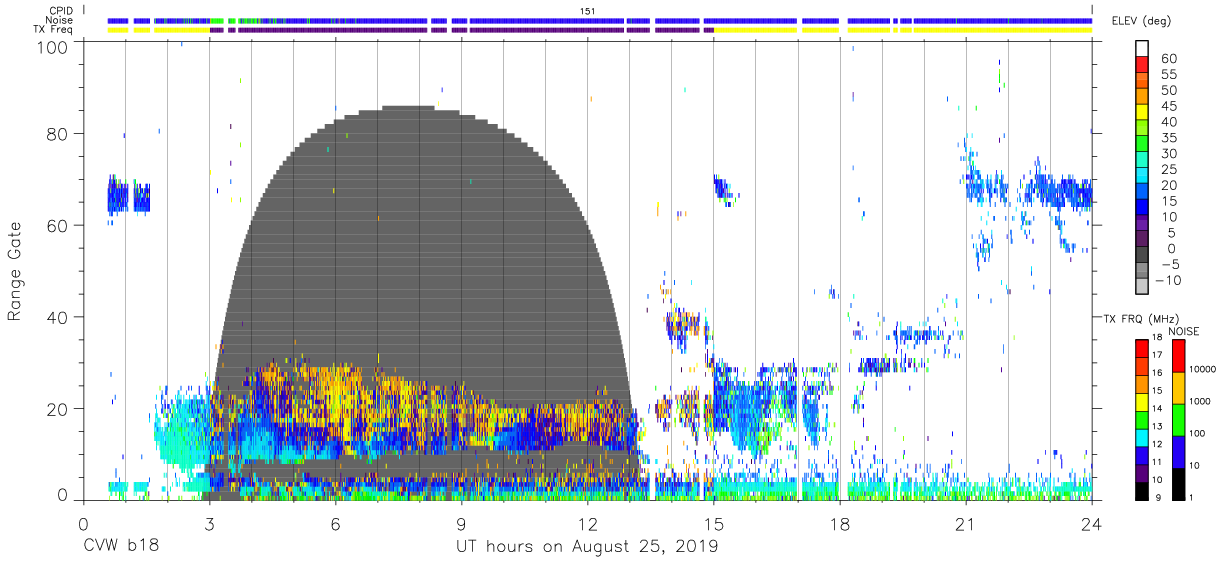Click the TX FRQ legend tick label '13'
The image size is (1228, 567).
pyautogui.click(x=1157, y=428)
